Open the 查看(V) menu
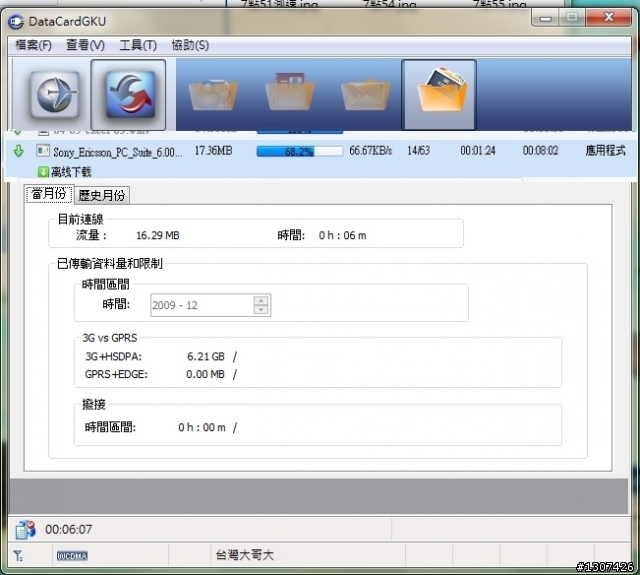This screenshot has height=575, width=640. [x=85, y=45]
